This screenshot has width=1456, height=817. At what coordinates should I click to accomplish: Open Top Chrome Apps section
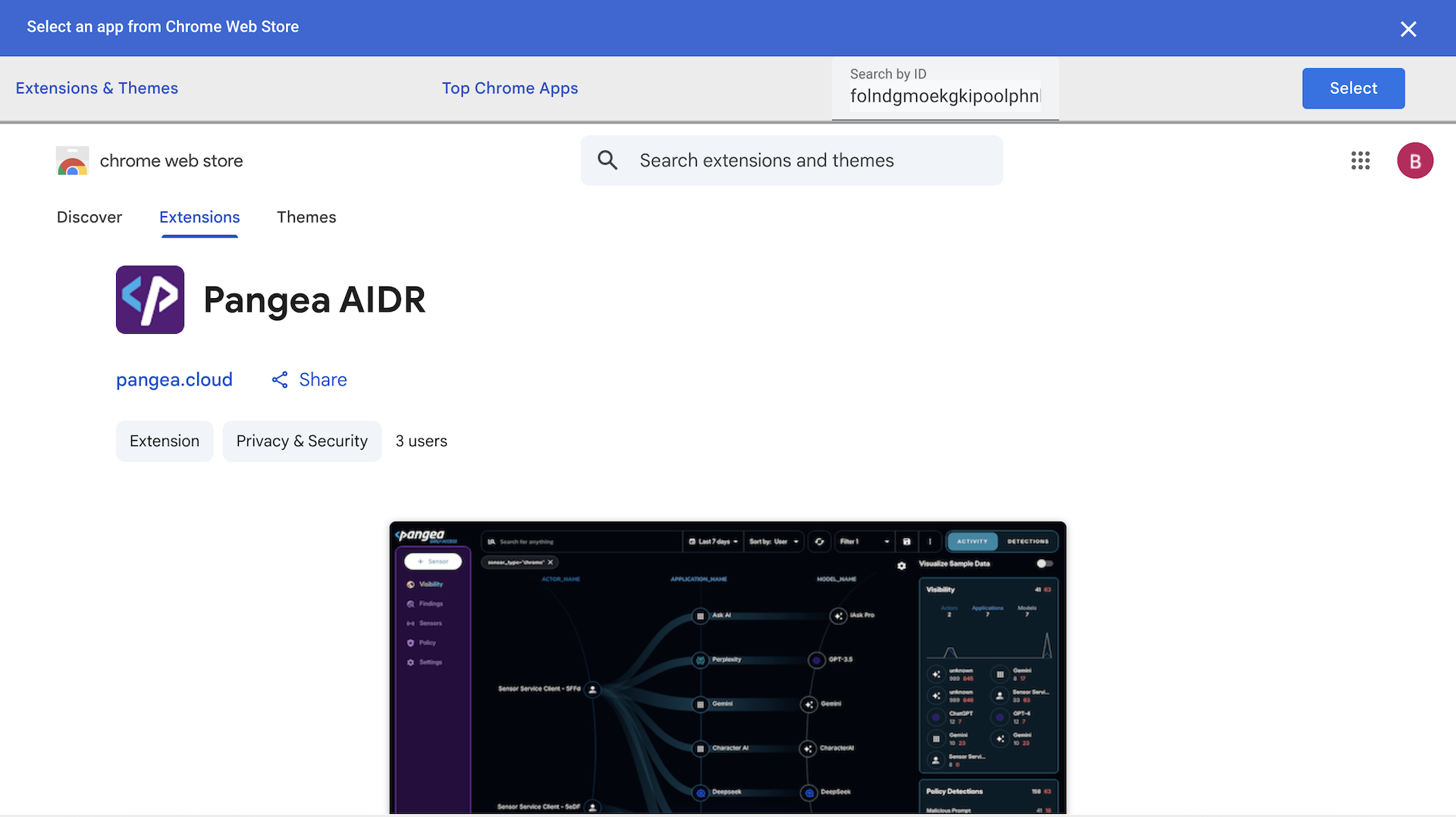pos(510,88)
